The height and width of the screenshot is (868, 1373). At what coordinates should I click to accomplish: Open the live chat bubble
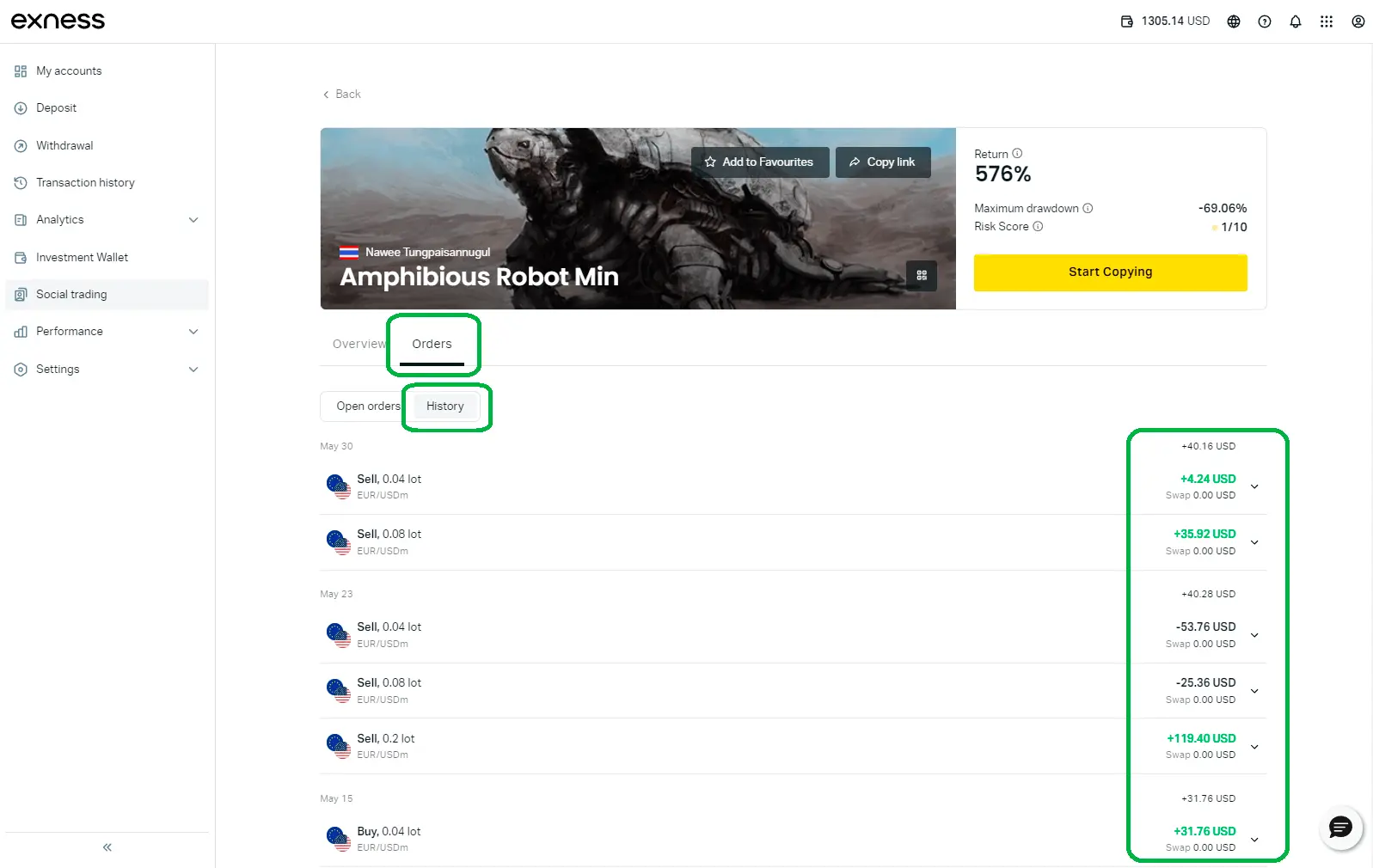(1340, 828)
